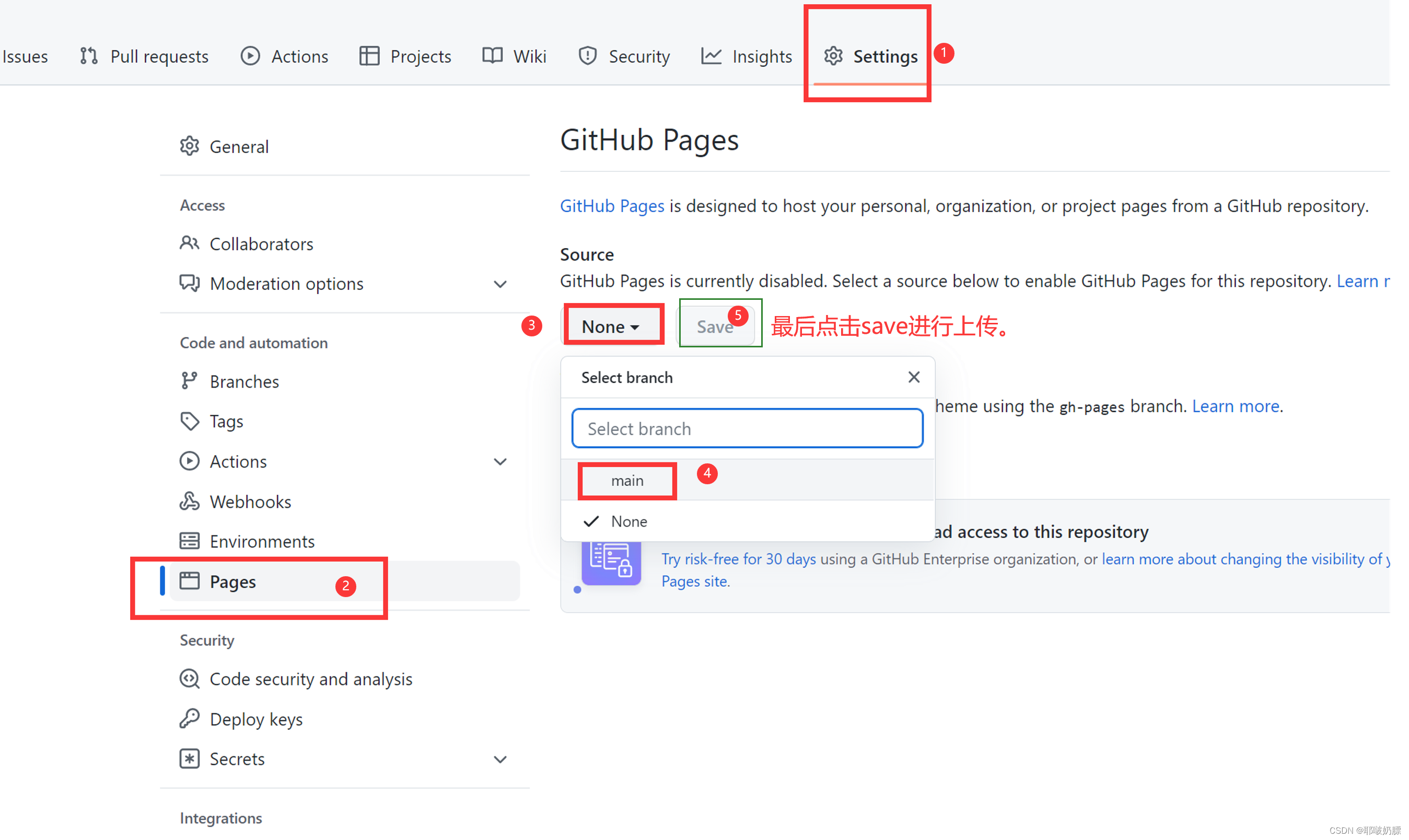Viewport: 1409px width, 840px height.
Task: Select the main branch option
Action: pos(628,480)
